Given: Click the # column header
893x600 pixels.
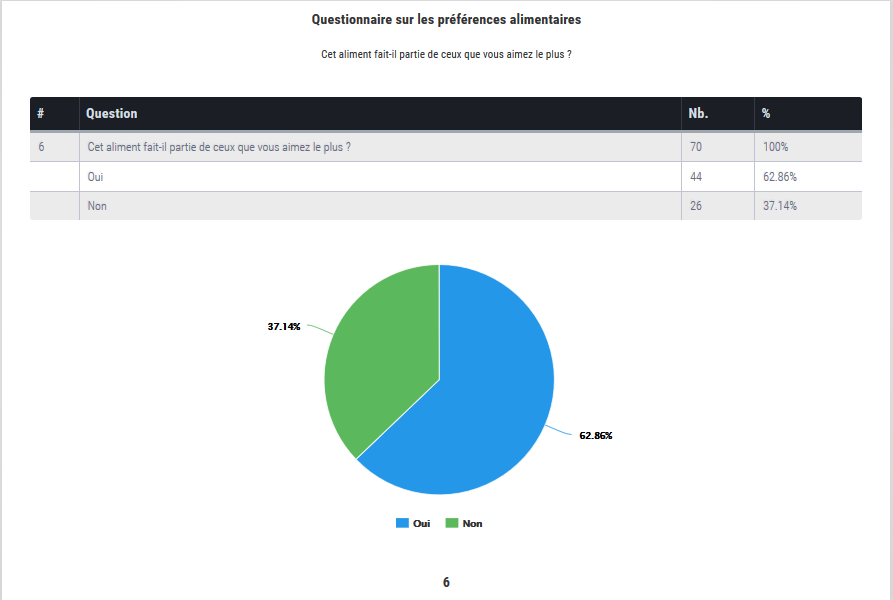Looking at the screenshot, I should (x=41, y=114).
